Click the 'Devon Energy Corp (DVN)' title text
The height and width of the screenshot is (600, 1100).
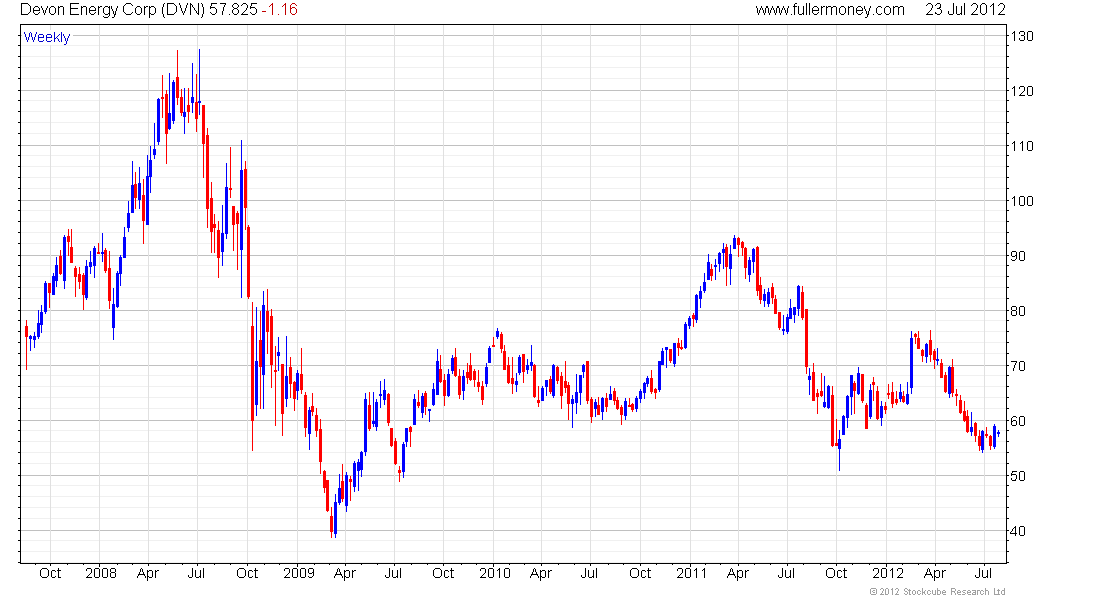pos(112,10)
